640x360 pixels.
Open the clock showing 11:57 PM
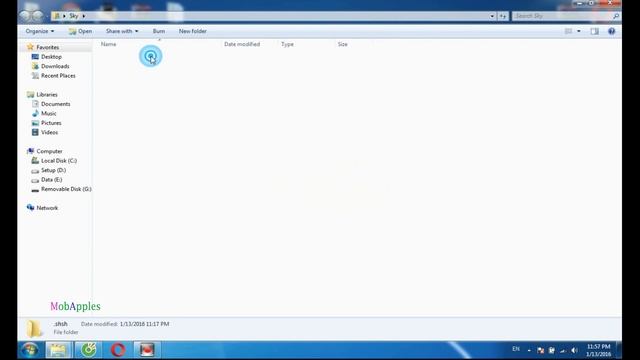coord(598,350)
